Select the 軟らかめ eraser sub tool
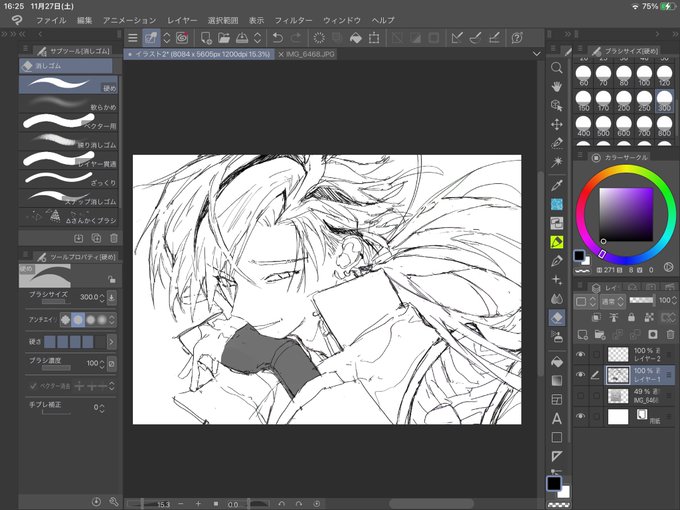Viewport: 680px width, 510px height. point(69,104)
